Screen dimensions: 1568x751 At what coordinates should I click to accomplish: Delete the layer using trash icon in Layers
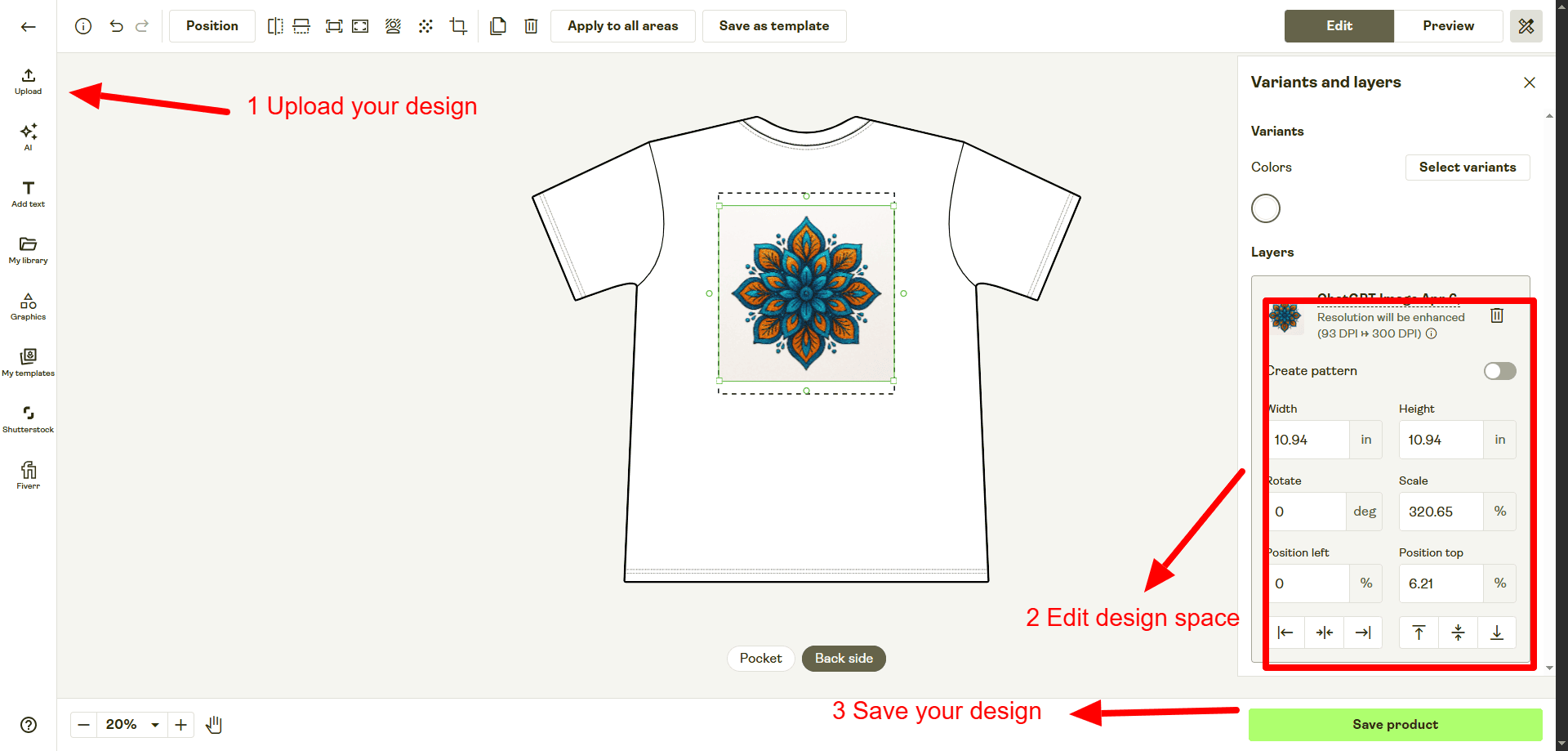pos(1496,316)
